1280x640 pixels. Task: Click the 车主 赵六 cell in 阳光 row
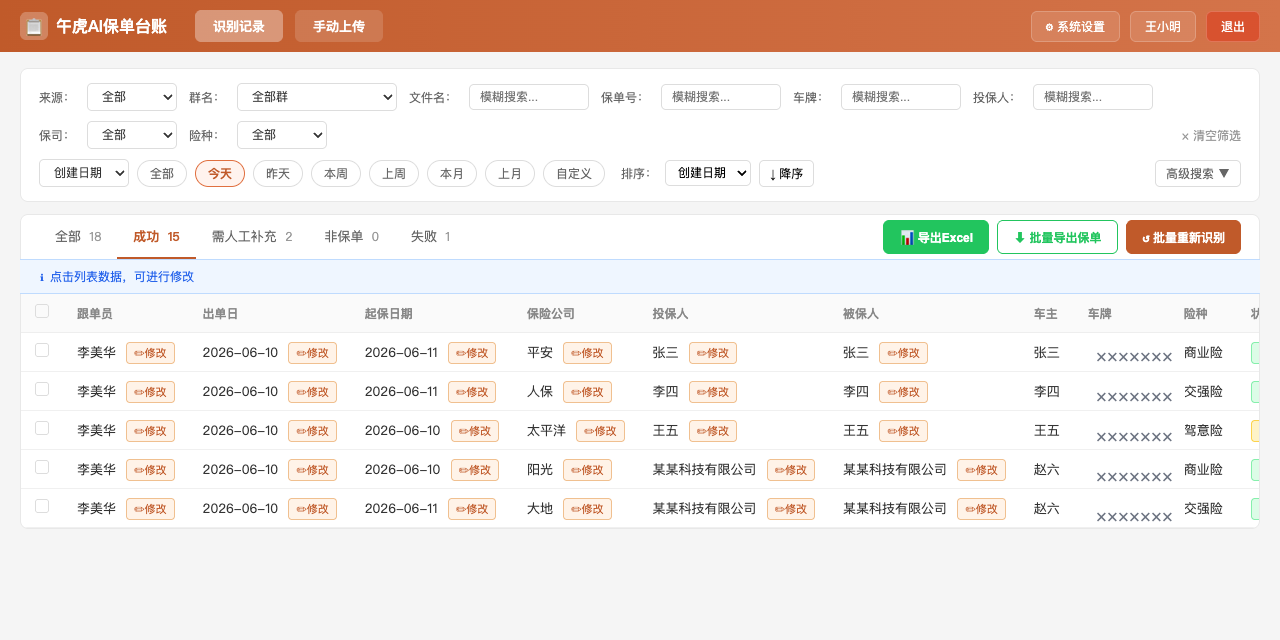[1047, 470]
